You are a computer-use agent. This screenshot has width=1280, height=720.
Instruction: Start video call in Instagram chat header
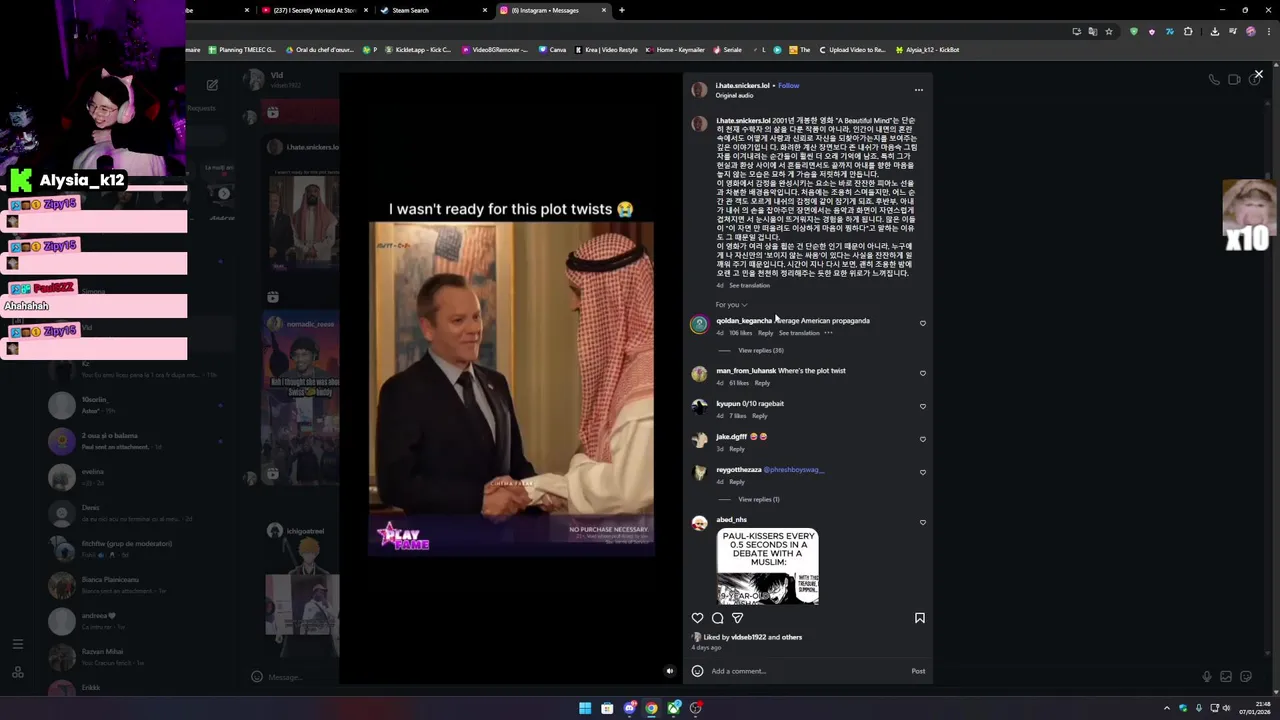pos(1234,80)
